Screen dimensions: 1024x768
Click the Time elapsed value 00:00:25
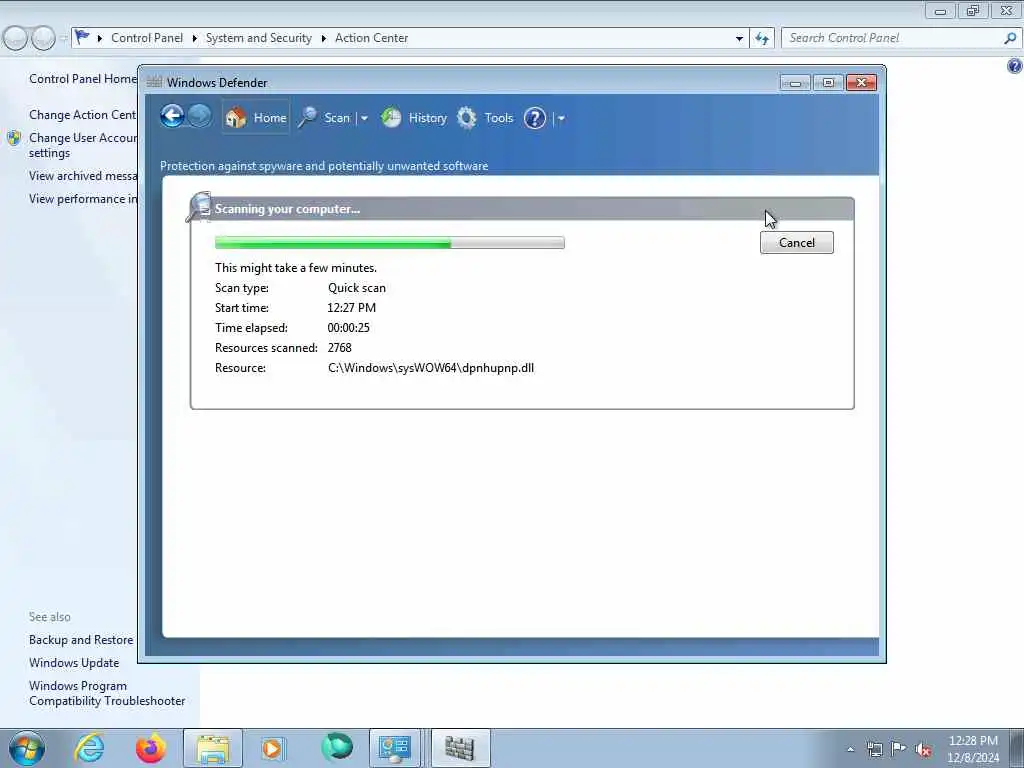[x=349, y=328]
